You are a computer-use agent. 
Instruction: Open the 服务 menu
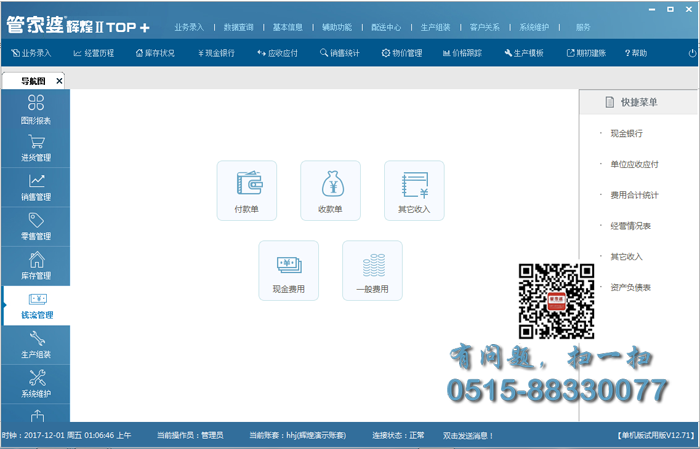coord(583,27)
